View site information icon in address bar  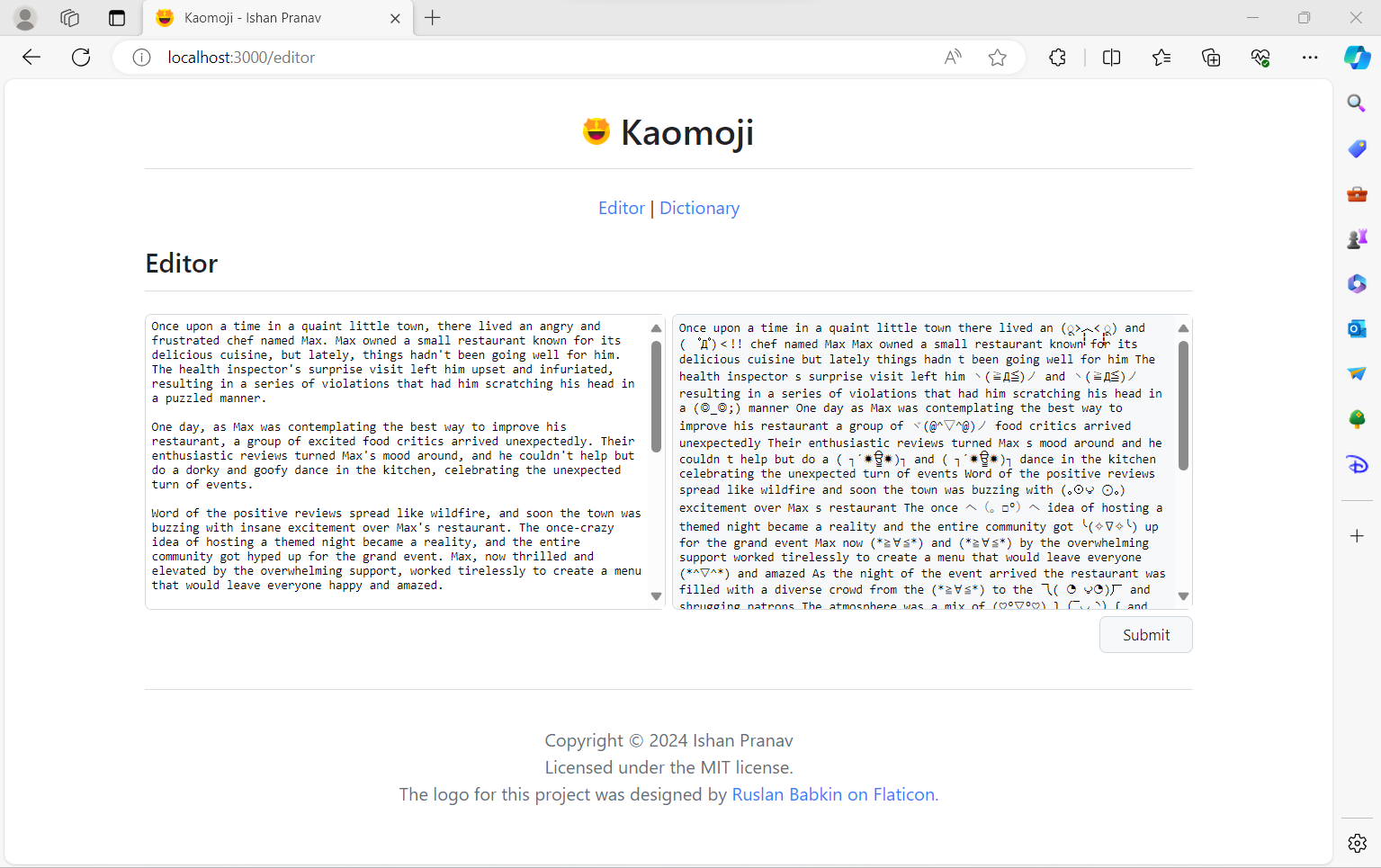coord(141,58)
